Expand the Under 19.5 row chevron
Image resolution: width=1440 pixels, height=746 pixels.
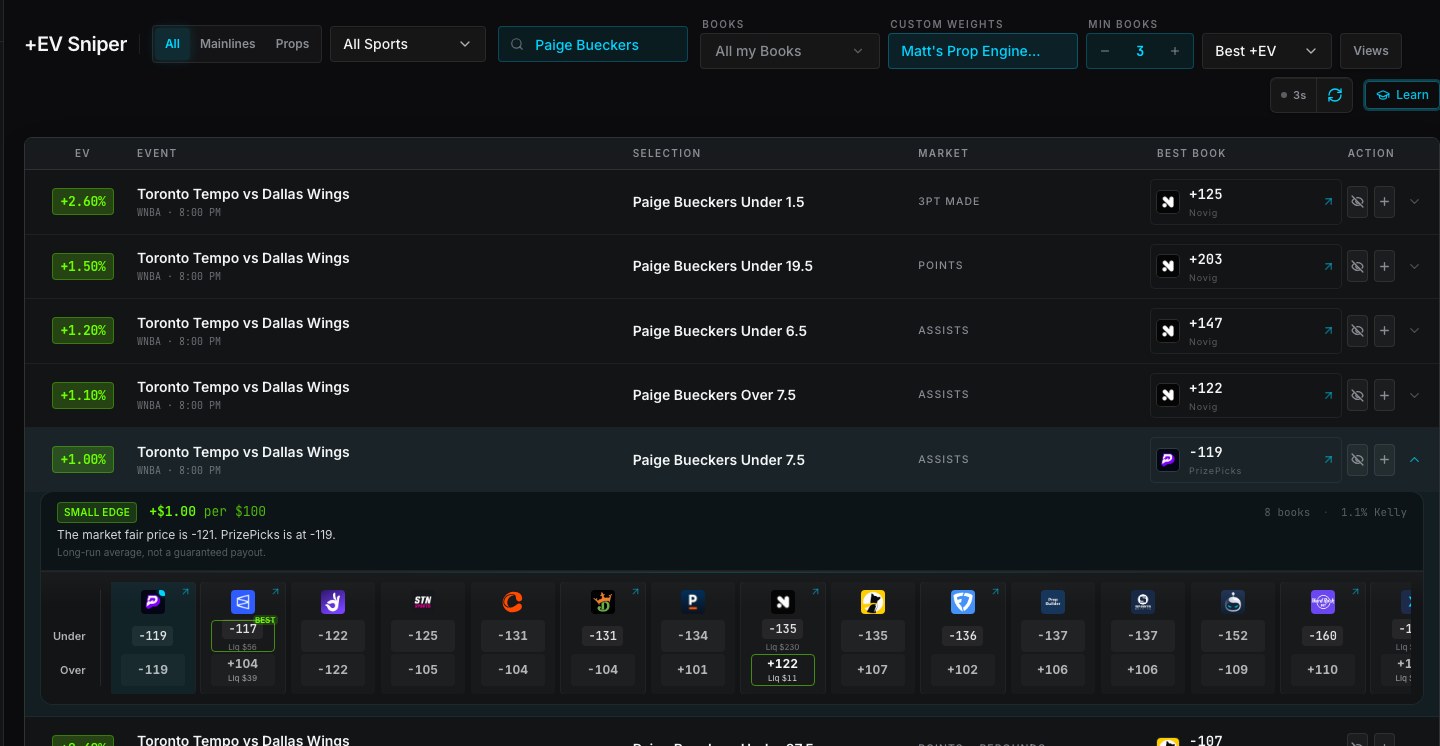[1414, 266]
